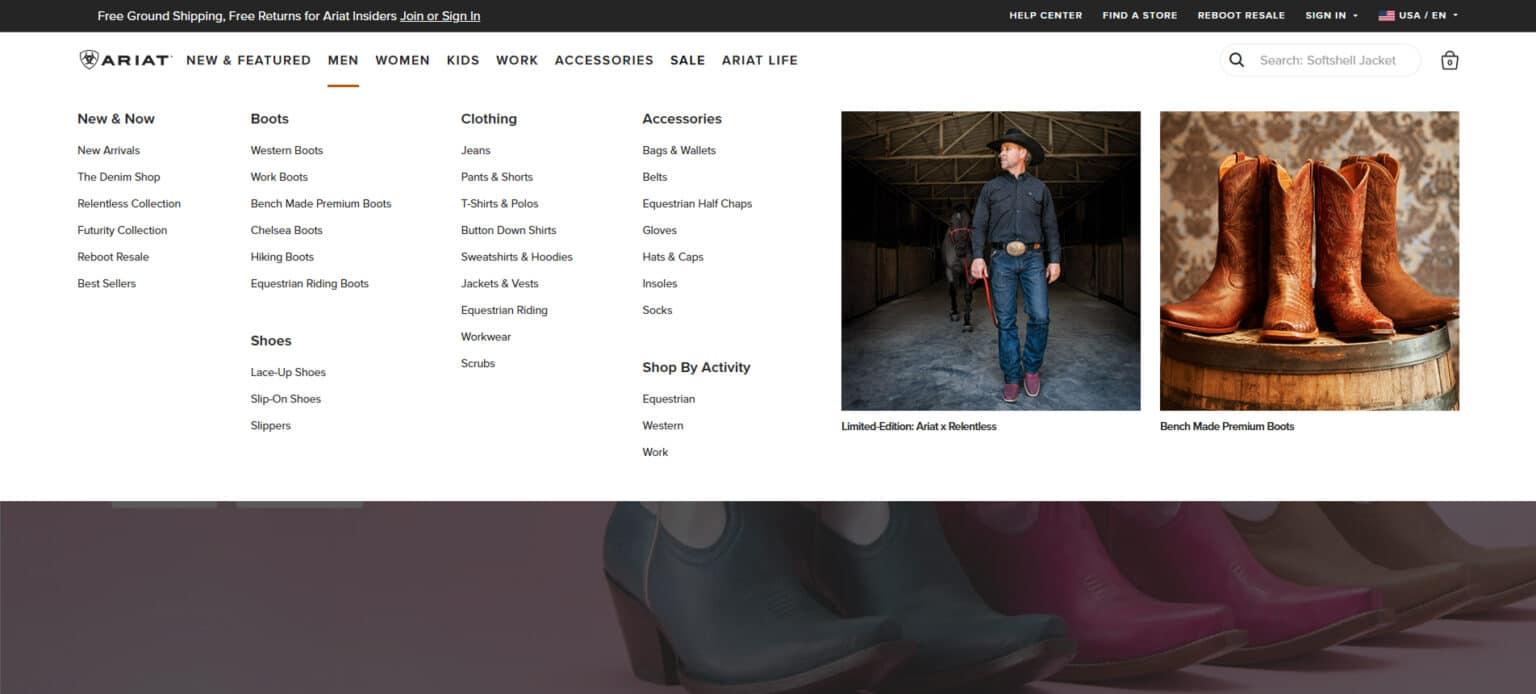This screenshot has height=694, width=1536.
Task: Open Equestrian Riding clothing
Action: (504, 310)
